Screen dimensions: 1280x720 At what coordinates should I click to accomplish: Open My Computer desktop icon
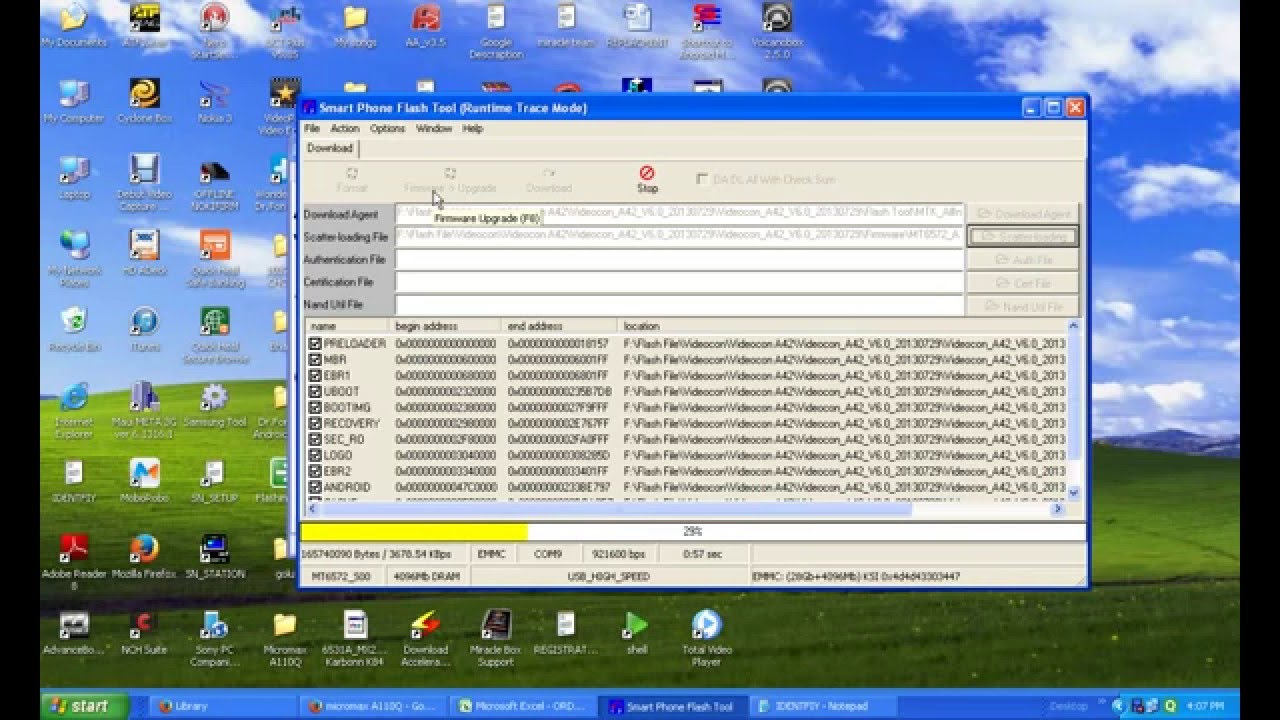click(74, 103)
